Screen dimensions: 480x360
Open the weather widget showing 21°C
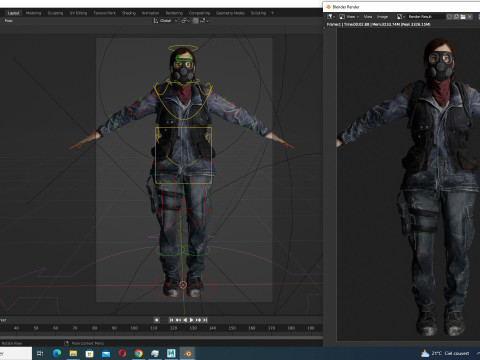pyautogui.click(x=445, y=353)
